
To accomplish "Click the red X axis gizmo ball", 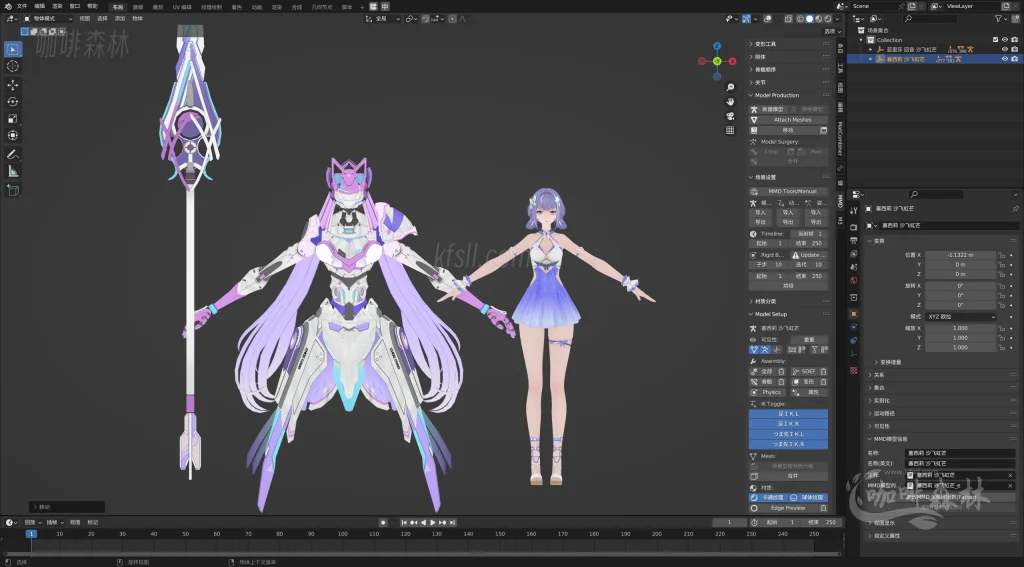I will [733, 61].
